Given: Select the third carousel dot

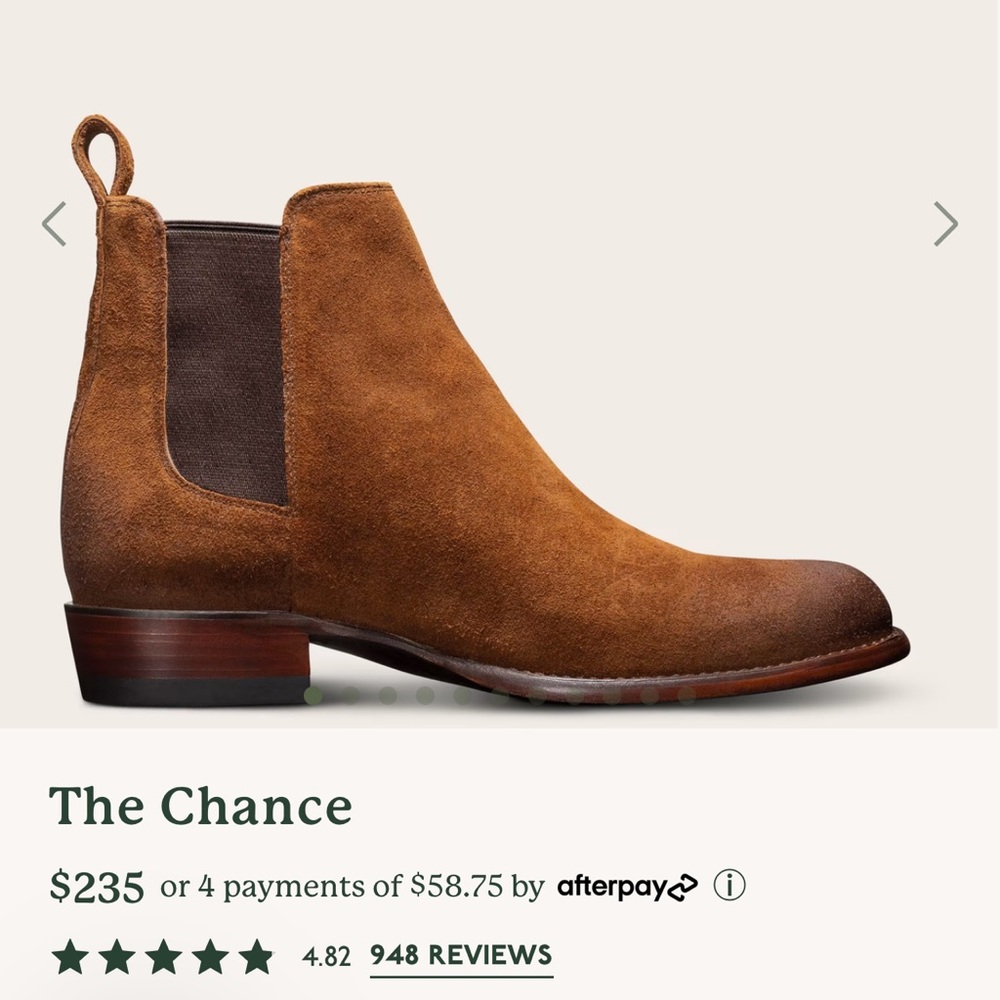Looking at the screenshot, I should pos(388,693).
